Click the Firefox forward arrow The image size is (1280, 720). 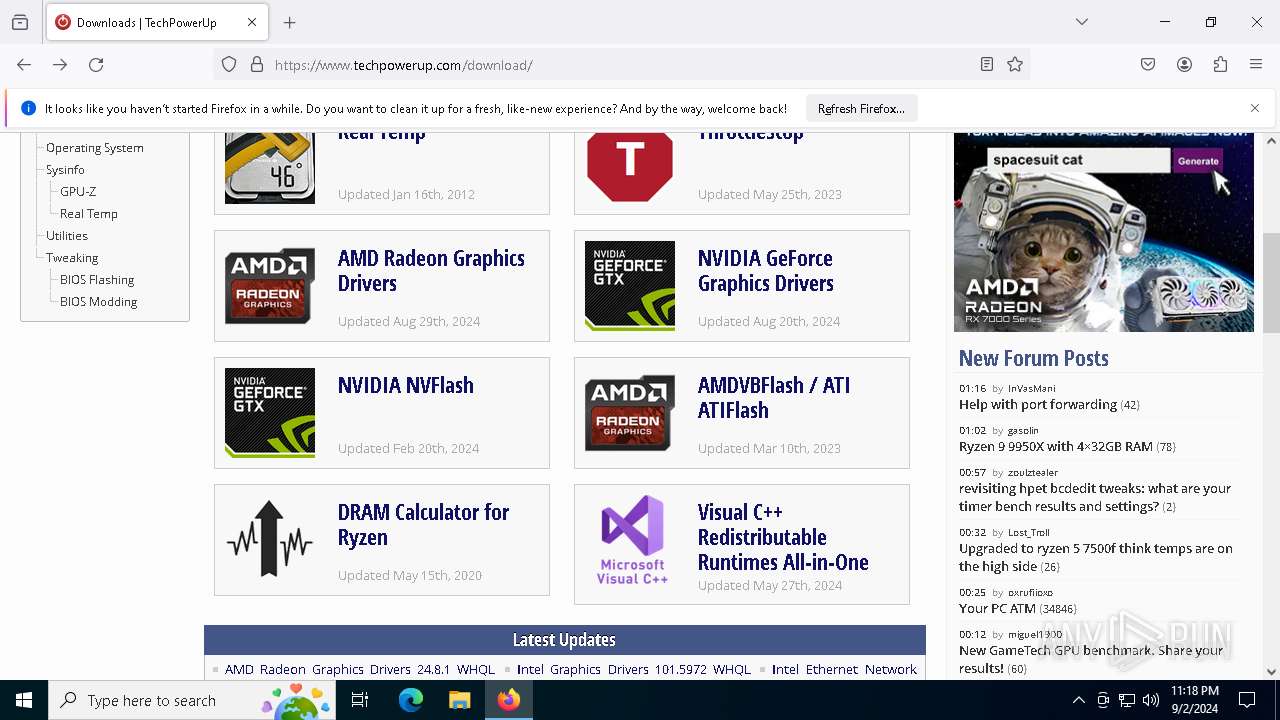coord(60,65)
